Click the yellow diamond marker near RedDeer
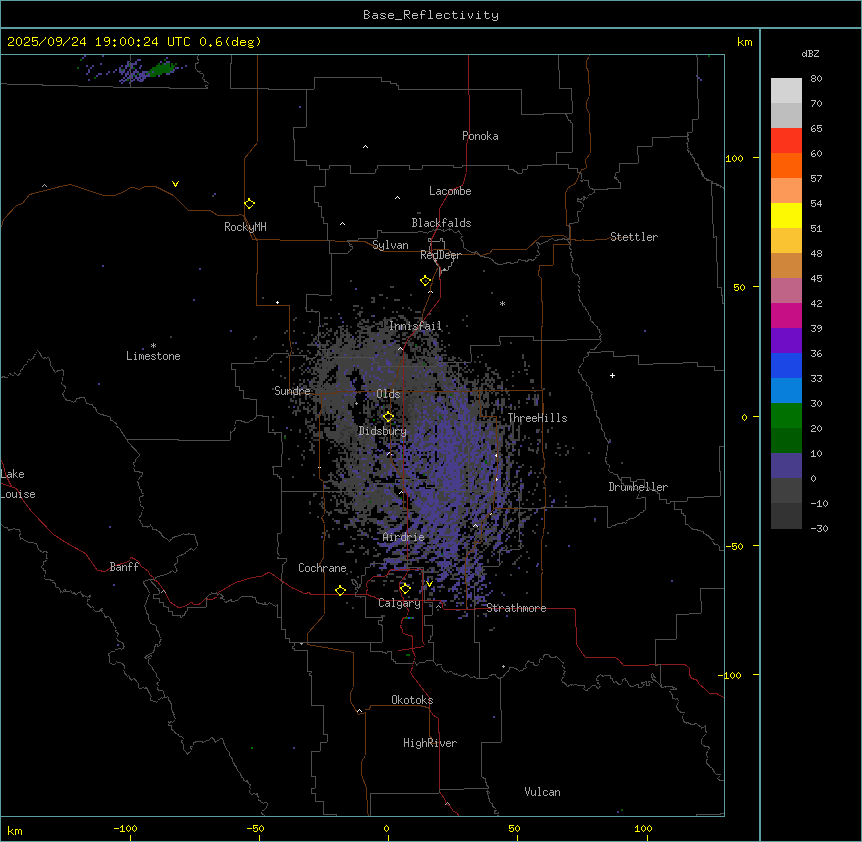Image resolution: width=862 pixels, height=842 pixels. (425, 281)
